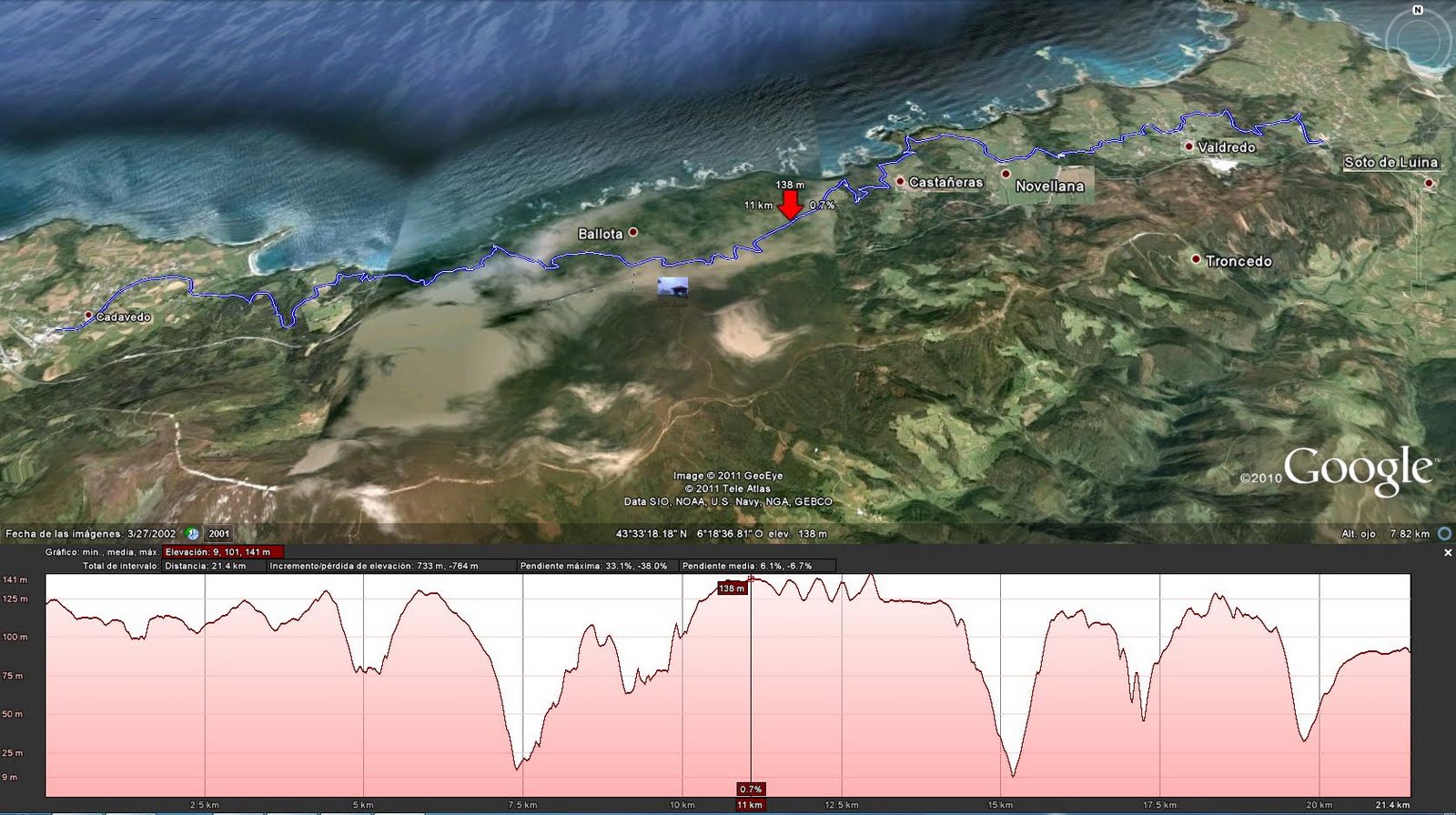Select the Novellana placemark
1456x815 pixels.
[x=1006, y=174]
